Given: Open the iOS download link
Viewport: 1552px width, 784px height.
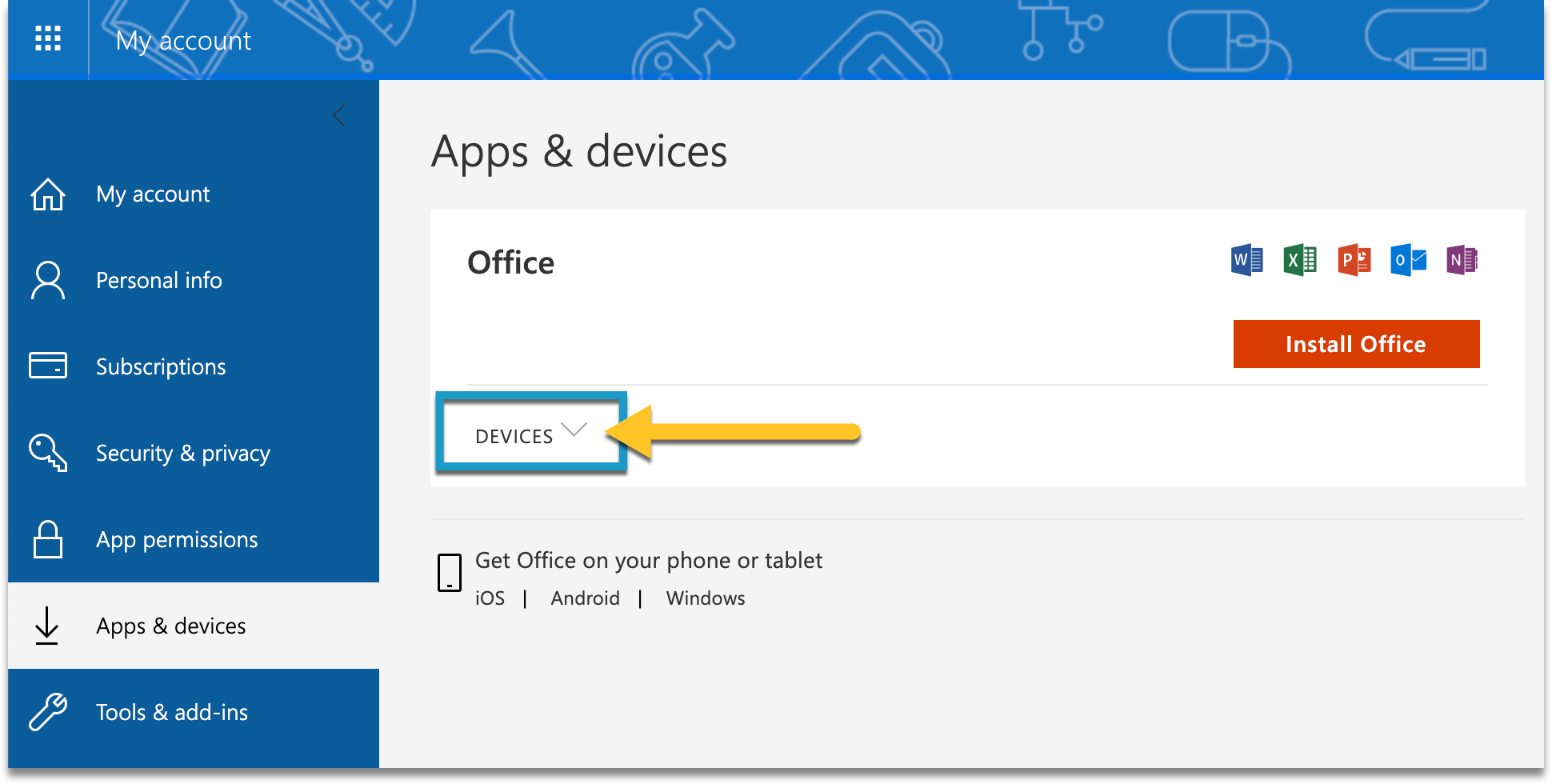Looking at the screenshot, I should 490,598.
